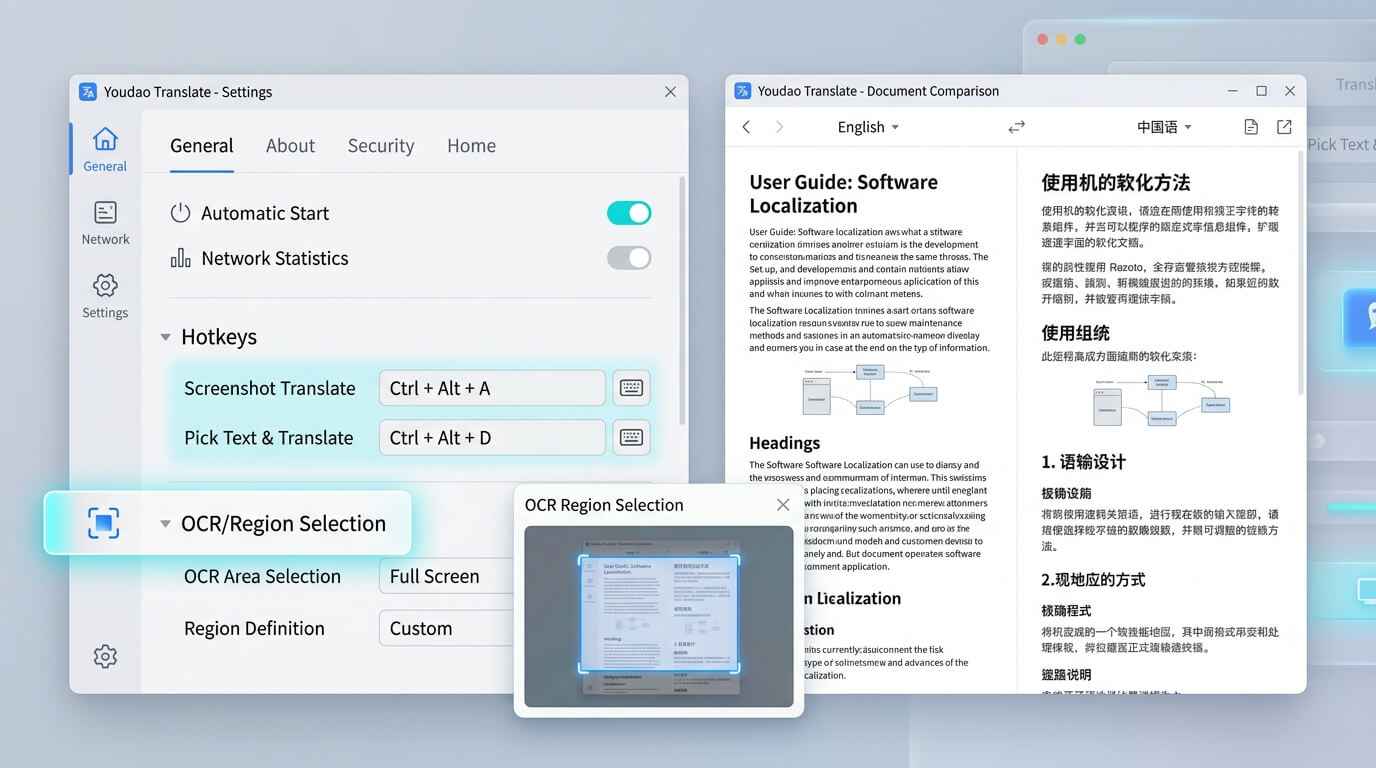1376x768 pixels.
Task: Open the 中国语 target language dropdown
Action: click(x=1164, y=127)
